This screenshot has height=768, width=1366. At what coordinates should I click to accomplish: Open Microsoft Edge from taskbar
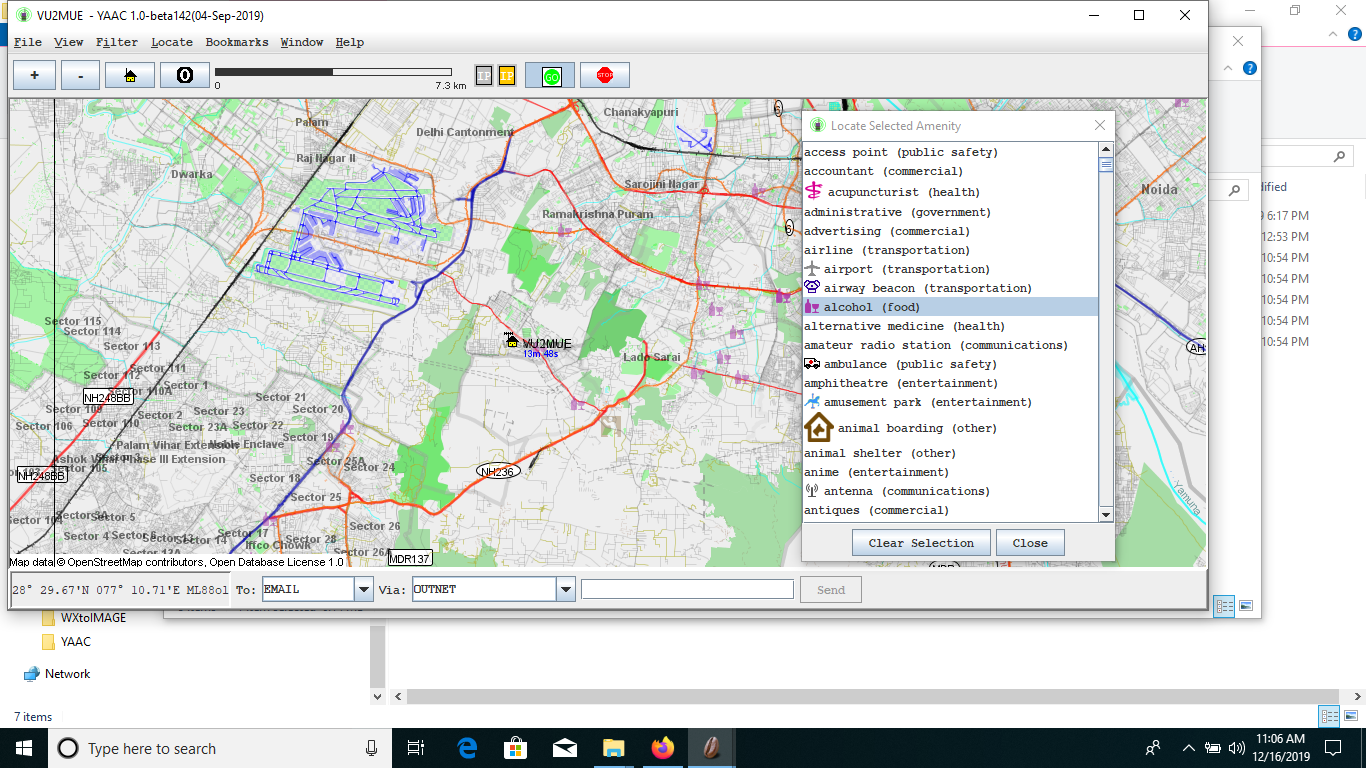[467, 748]
